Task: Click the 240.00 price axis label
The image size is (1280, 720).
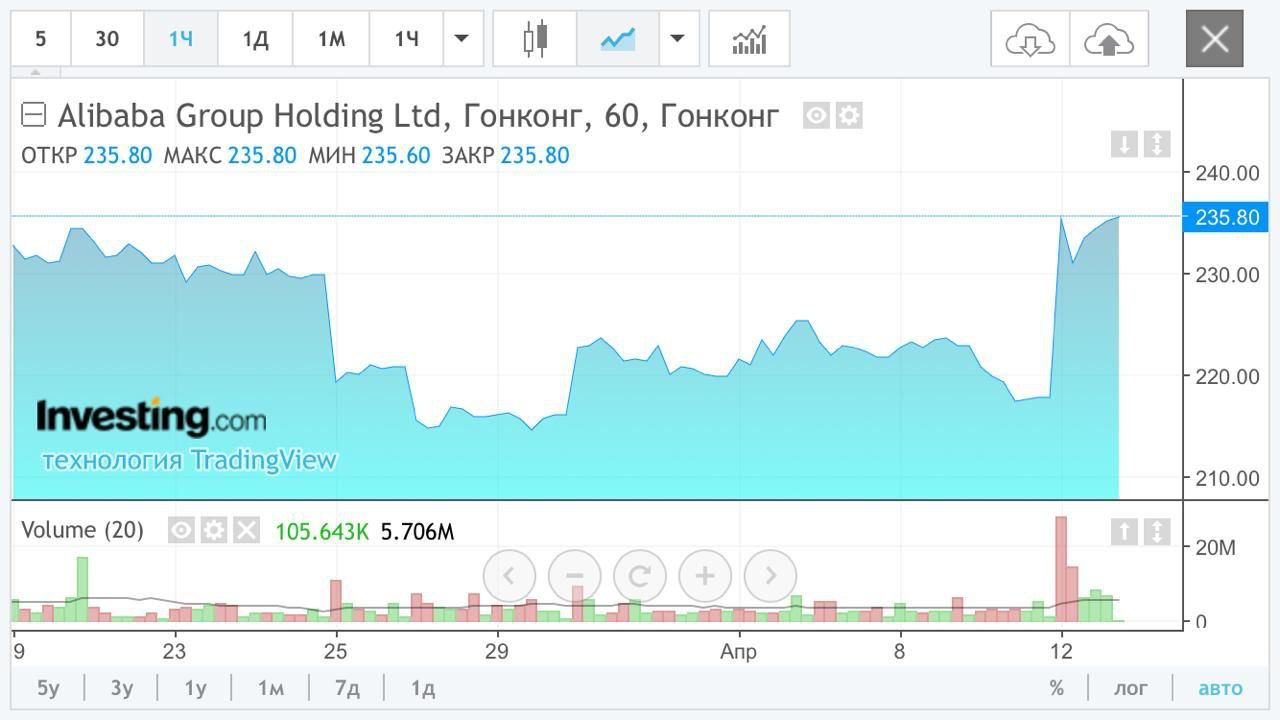Action: tap(1227, 173)
